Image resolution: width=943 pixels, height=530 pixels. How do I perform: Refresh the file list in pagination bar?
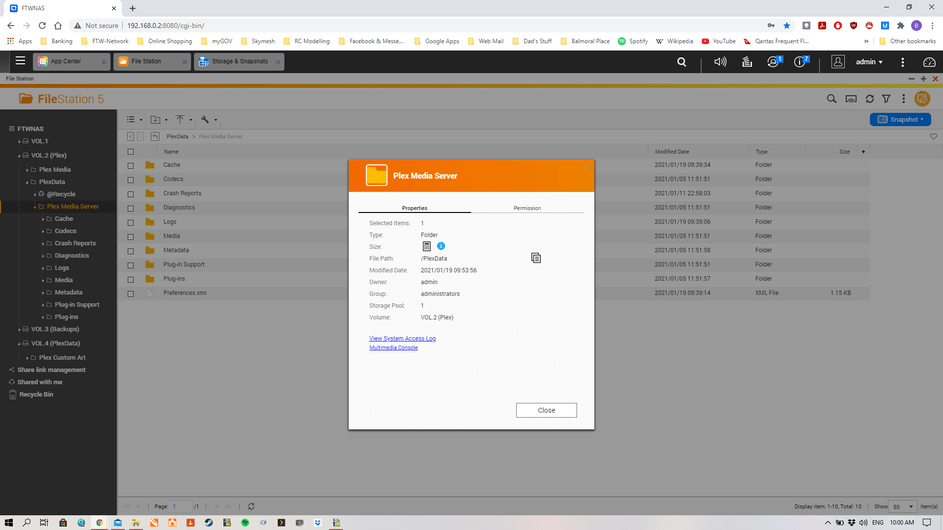251,507
